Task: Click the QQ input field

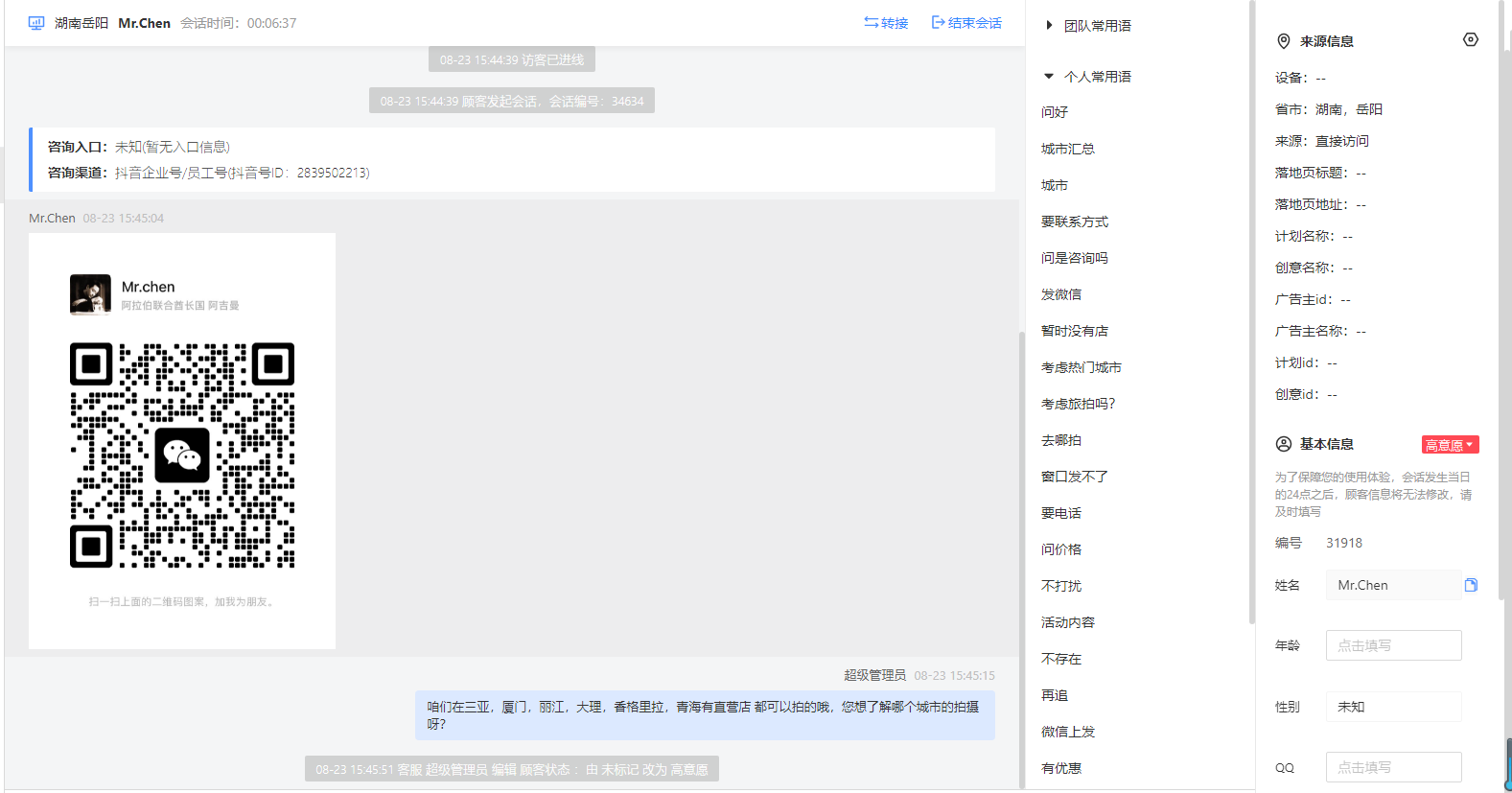Action: (1394, 767)
